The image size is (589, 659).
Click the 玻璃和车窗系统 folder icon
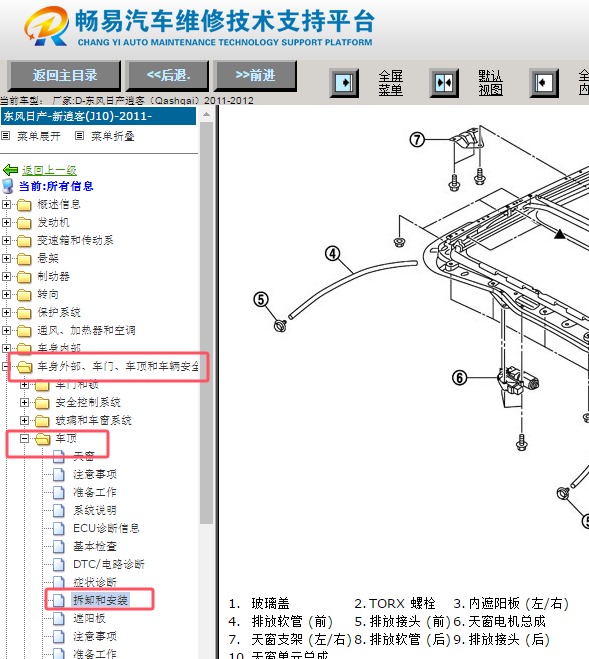pos(42,421)
